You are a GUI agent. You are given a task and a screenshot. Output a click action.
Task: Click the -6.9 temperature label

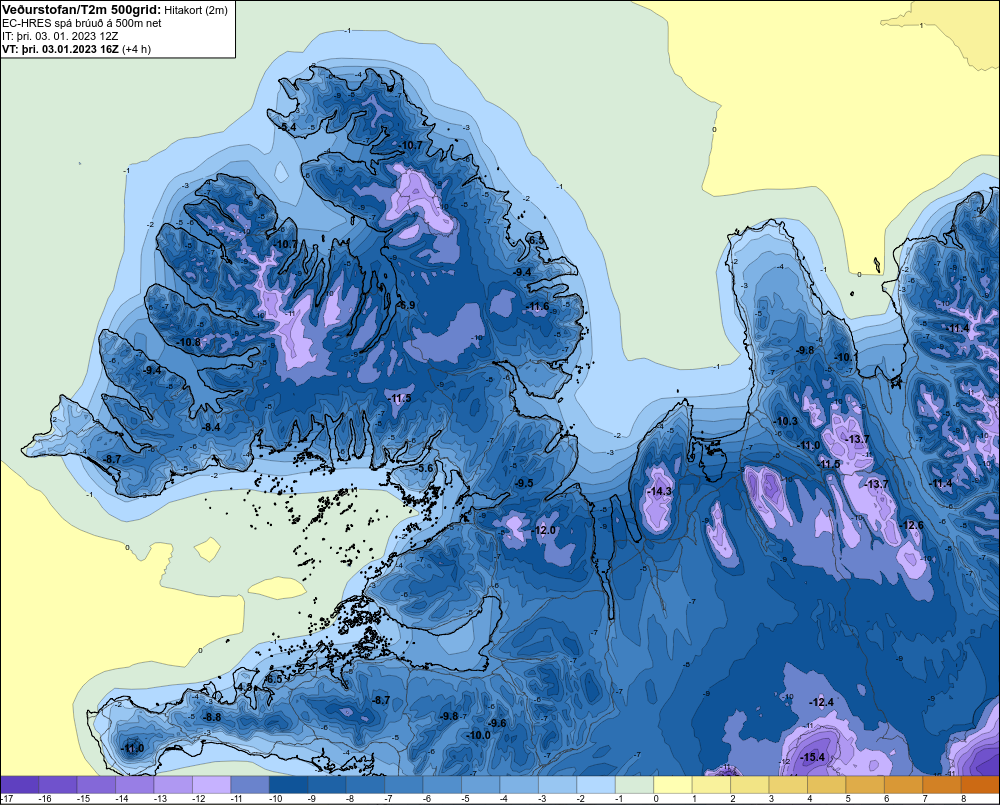click(406, 306)
